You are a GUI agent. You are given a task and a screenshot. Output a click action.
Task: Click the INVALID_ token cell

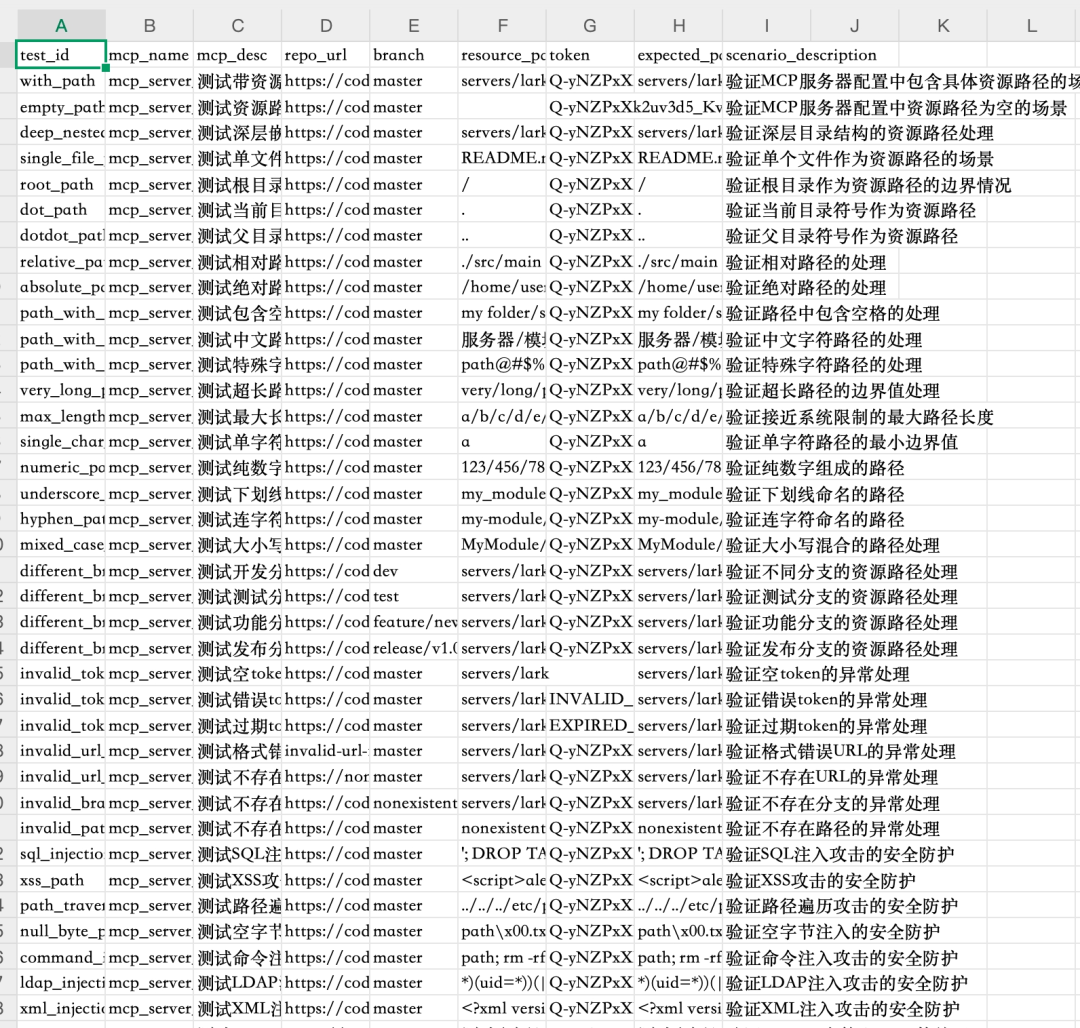(x=590, y=700)
